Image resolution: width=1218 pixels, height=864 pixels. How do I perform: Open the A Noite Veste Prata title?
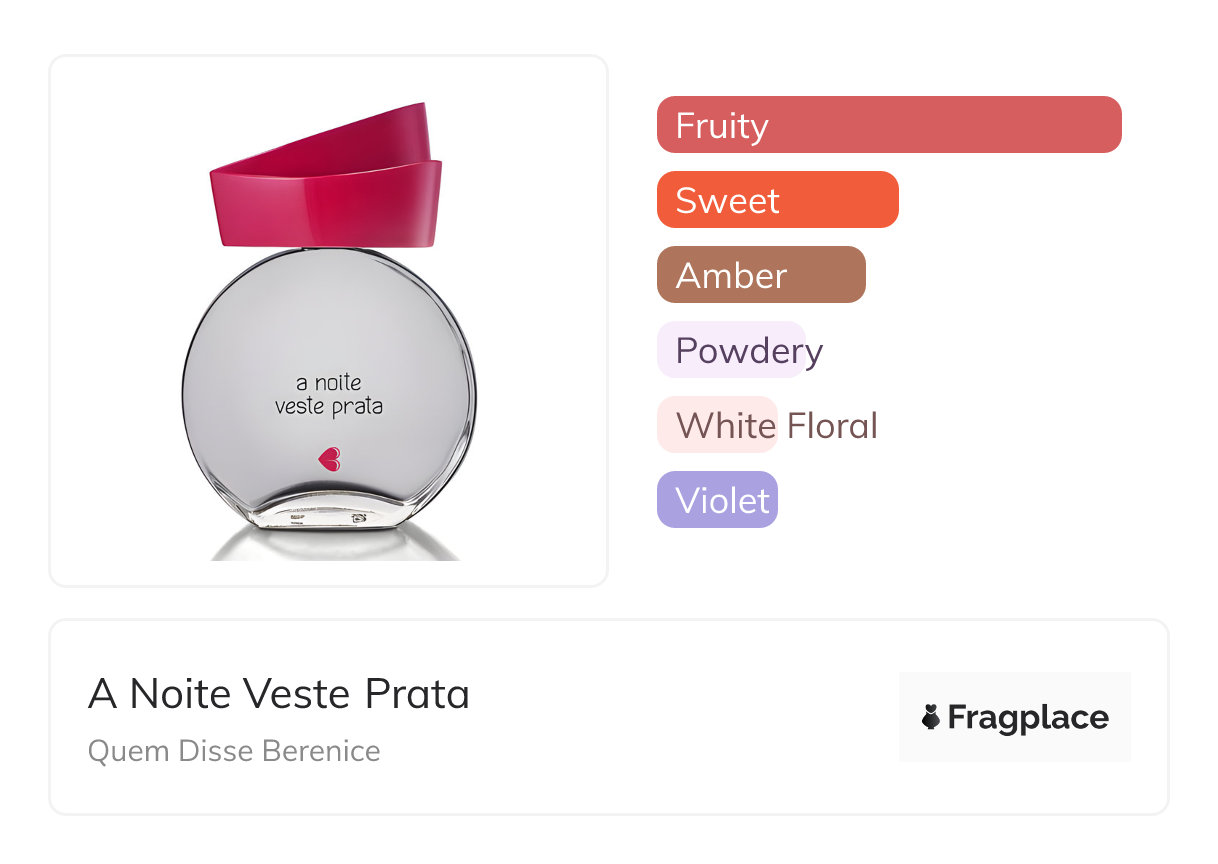[279, 694]
